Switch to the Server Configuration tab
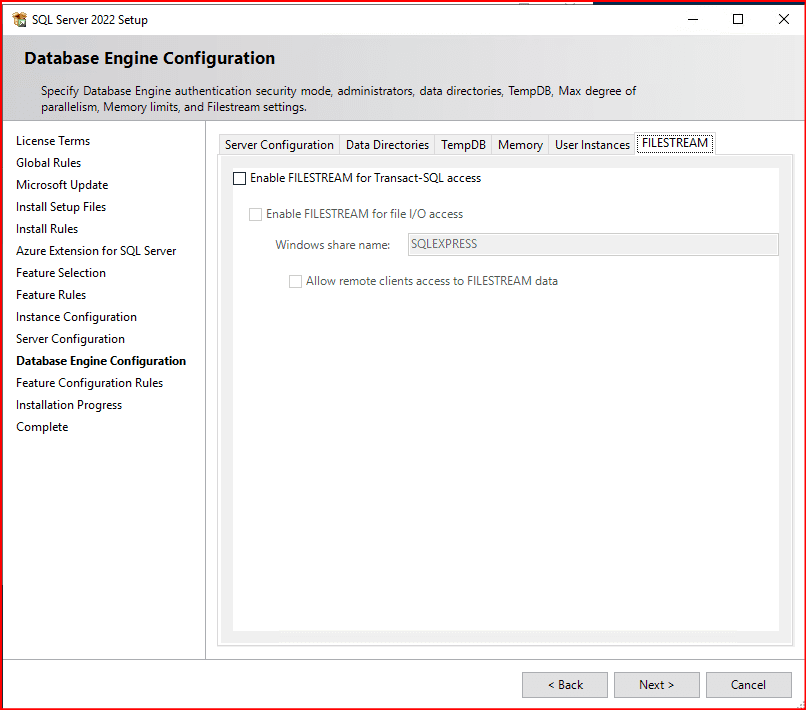Screen dimensions: 806x710 [279, 145]
